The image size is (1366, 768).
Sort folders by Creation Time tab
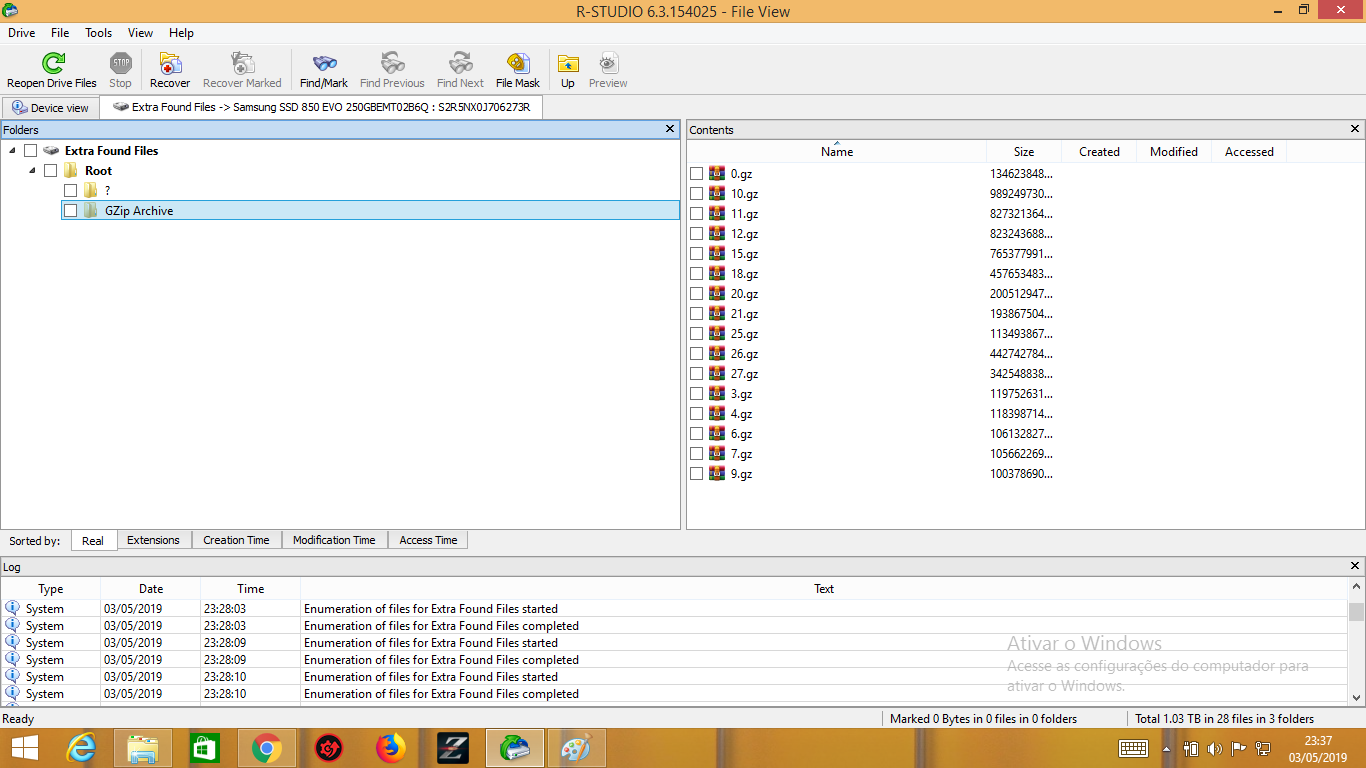point(236,540)
